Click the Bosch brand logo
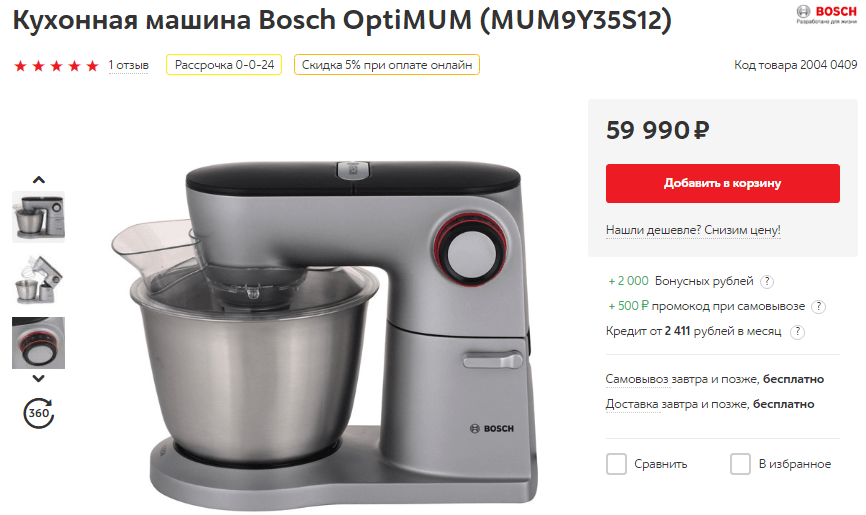866x515 pixels. point(826,14)
